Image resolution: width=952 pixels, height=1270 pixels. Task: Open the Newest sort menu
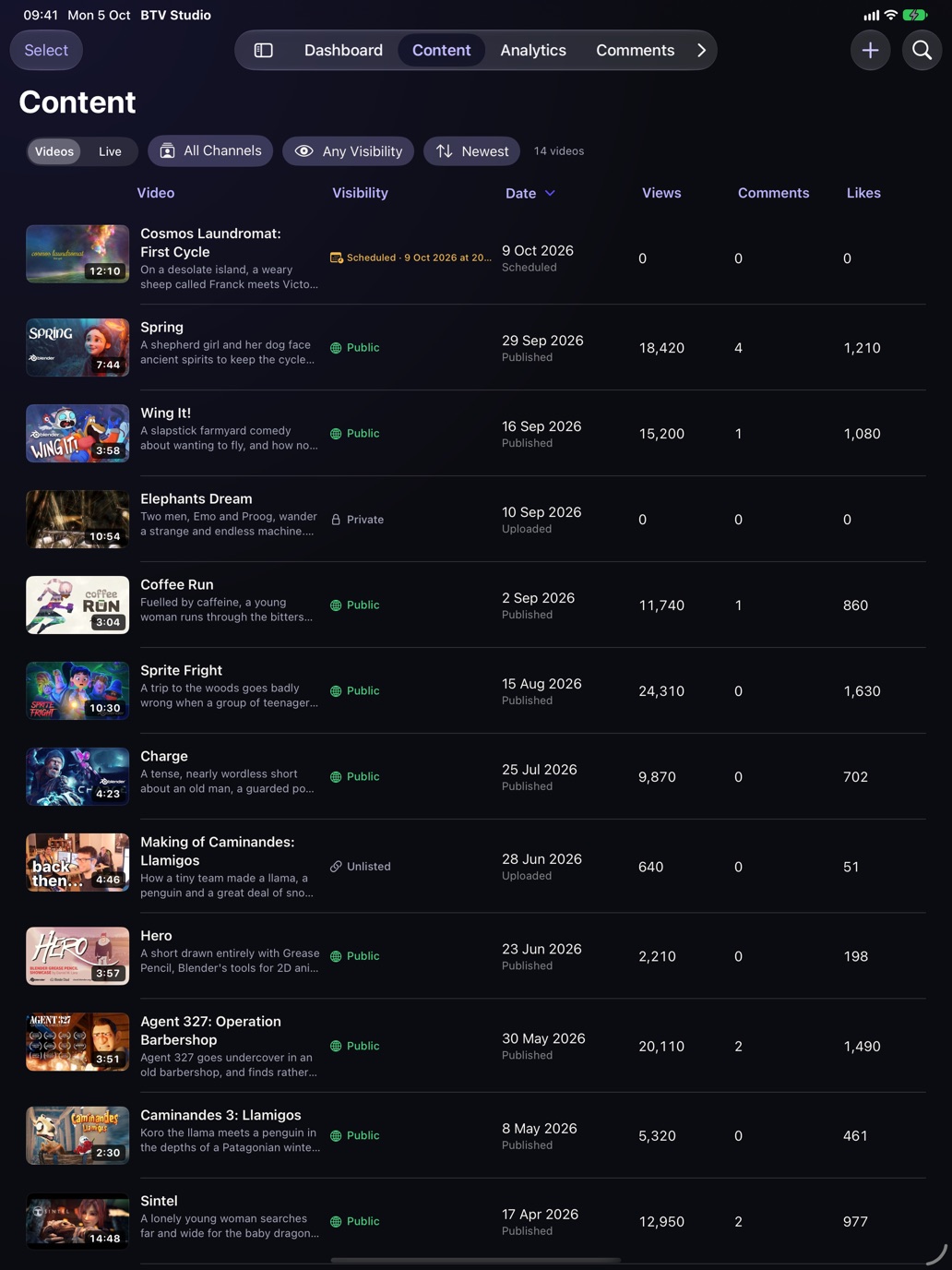pyautogui.click(x=471, y=151)
